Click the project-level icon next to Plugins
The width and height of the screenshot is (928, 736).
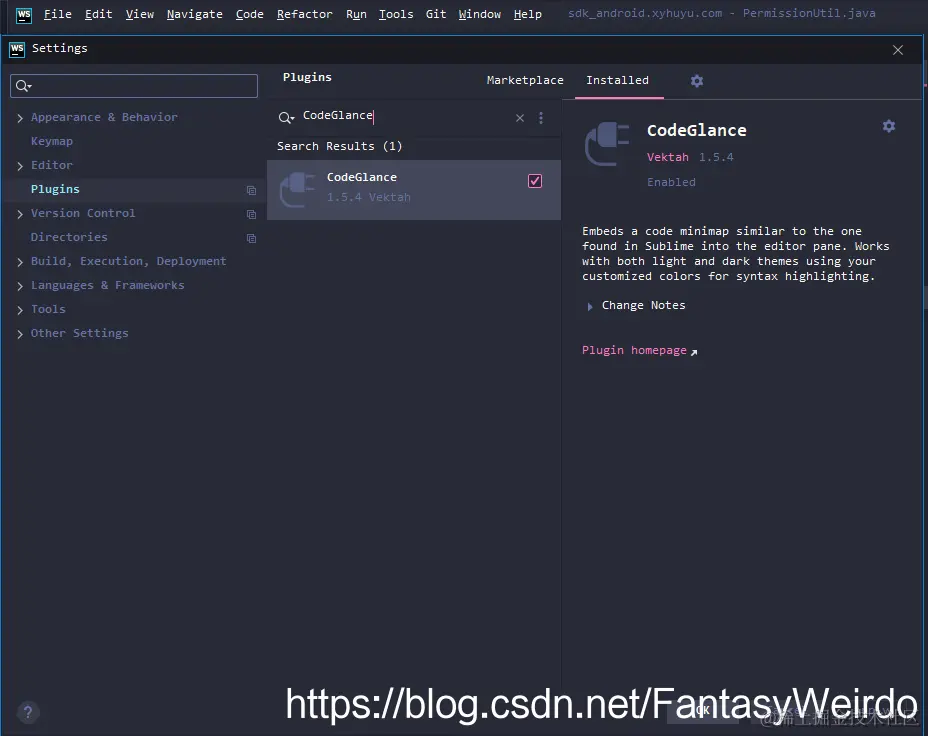pyautogui.click(x=252, y=190)
